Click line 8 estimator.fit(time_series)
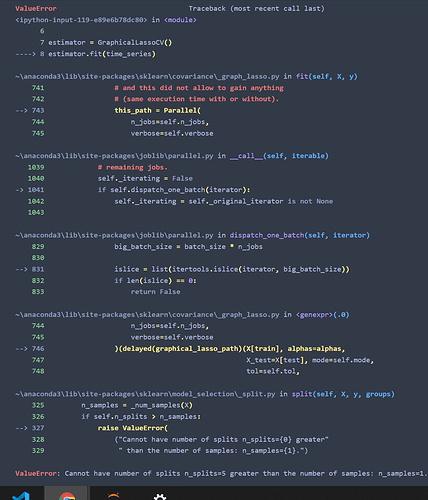The image size is (428, 500). coord(102,54)
